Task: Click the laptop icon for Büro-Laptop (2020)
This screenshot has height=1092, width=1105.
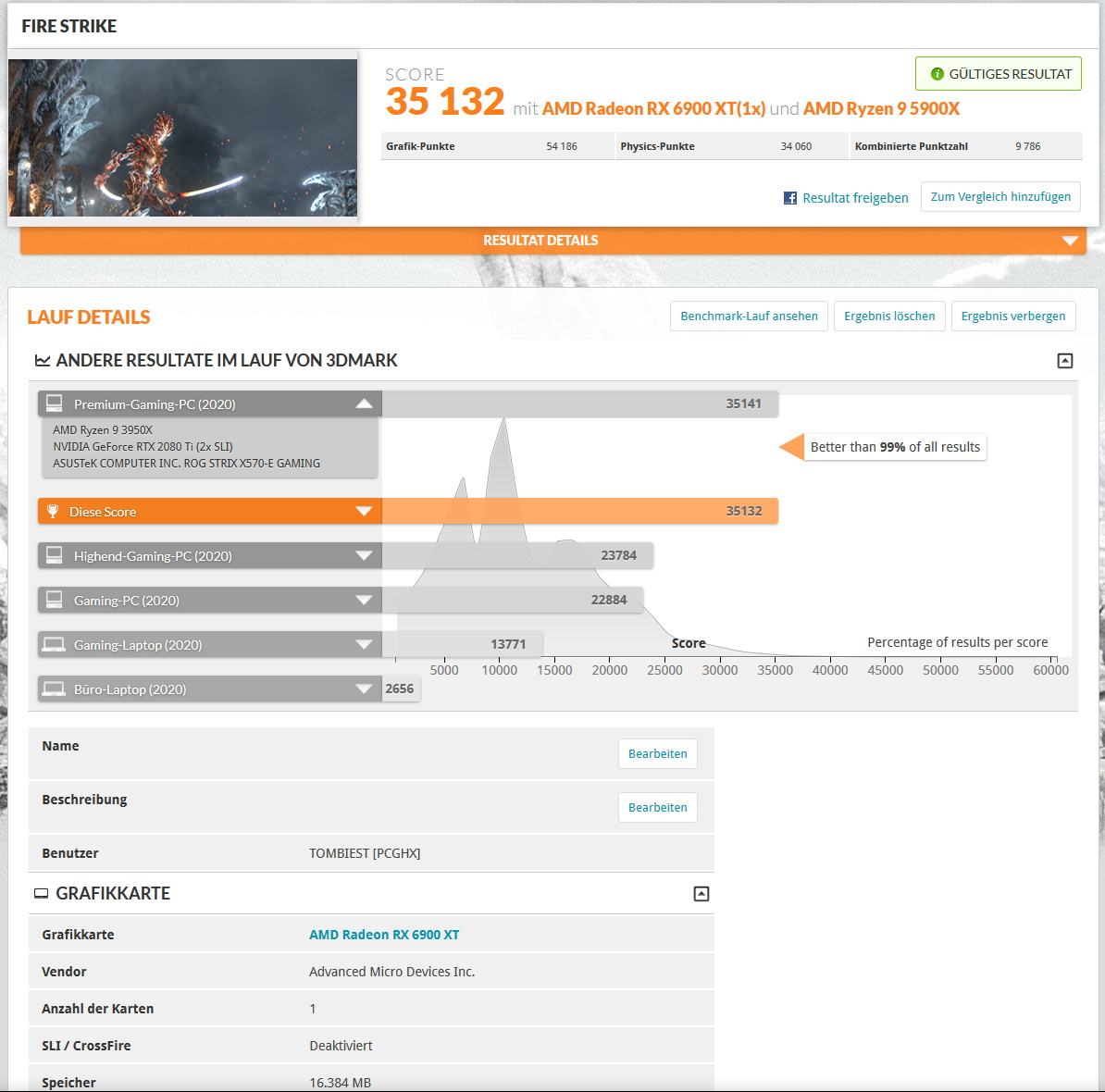Action: (54, 689)
